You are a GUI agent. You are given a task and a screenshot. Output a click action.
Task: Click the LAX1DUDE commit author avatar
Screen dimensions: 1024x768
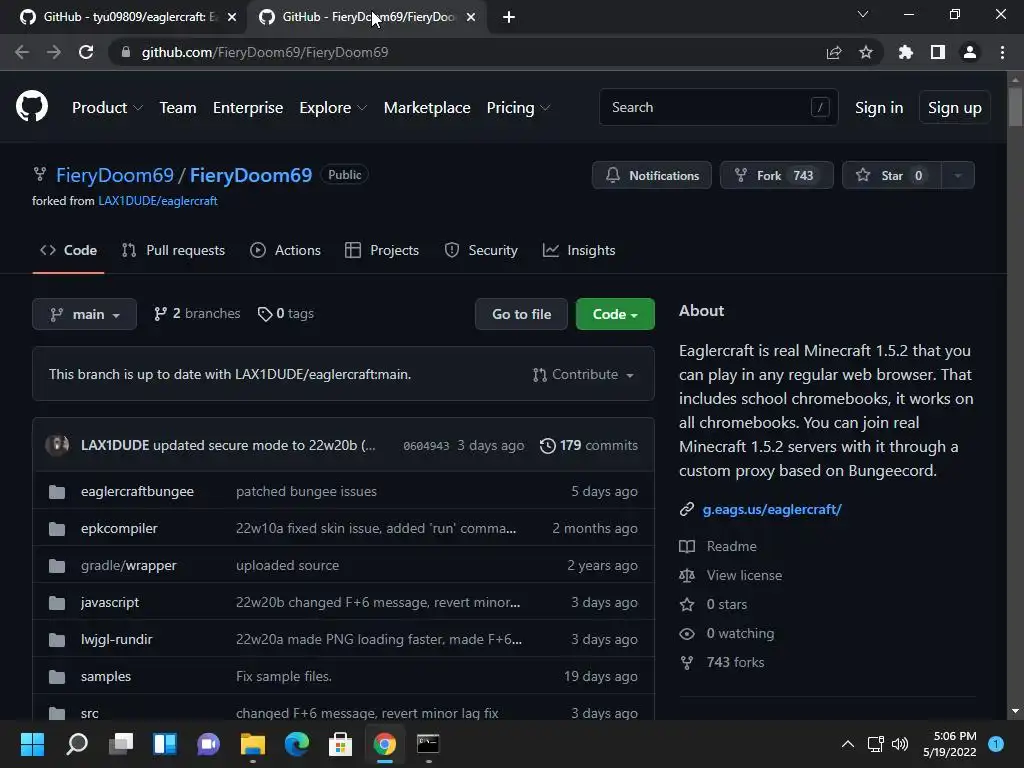pyautogui.click(x=57, y=445)
